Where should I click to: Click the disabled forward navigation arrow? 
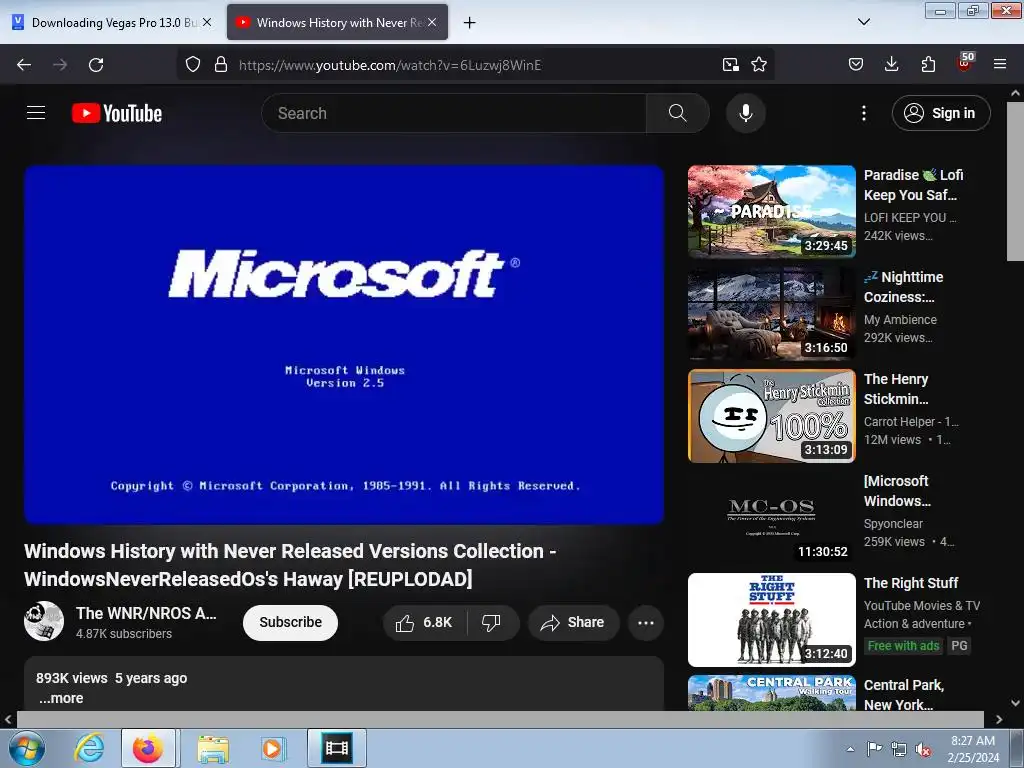(x=60, y=65)
